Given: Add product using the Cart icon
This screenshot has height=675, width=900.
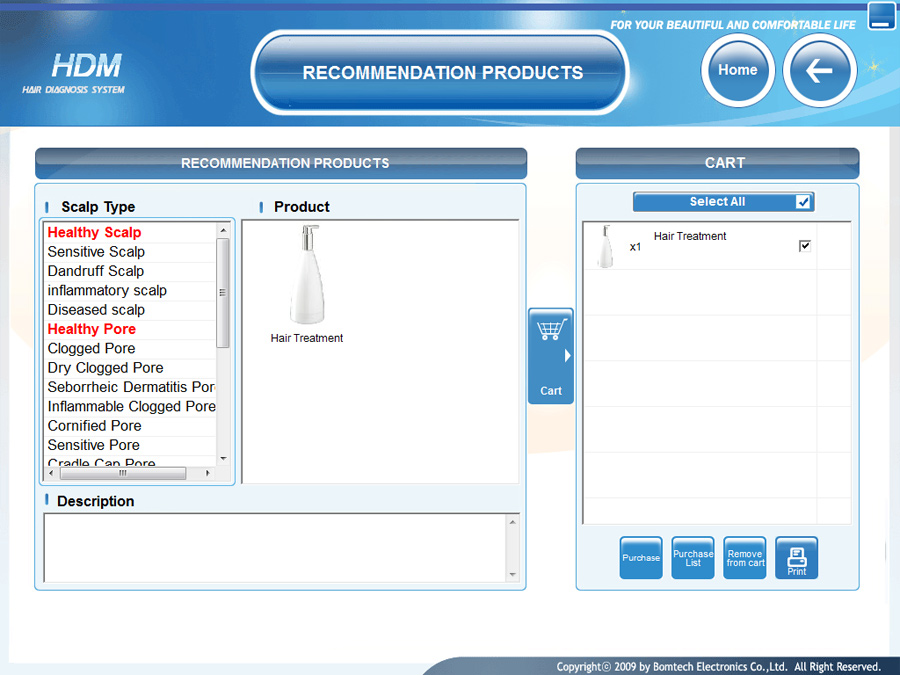Looking at the screenshot, I should click(x=550, y=356).
